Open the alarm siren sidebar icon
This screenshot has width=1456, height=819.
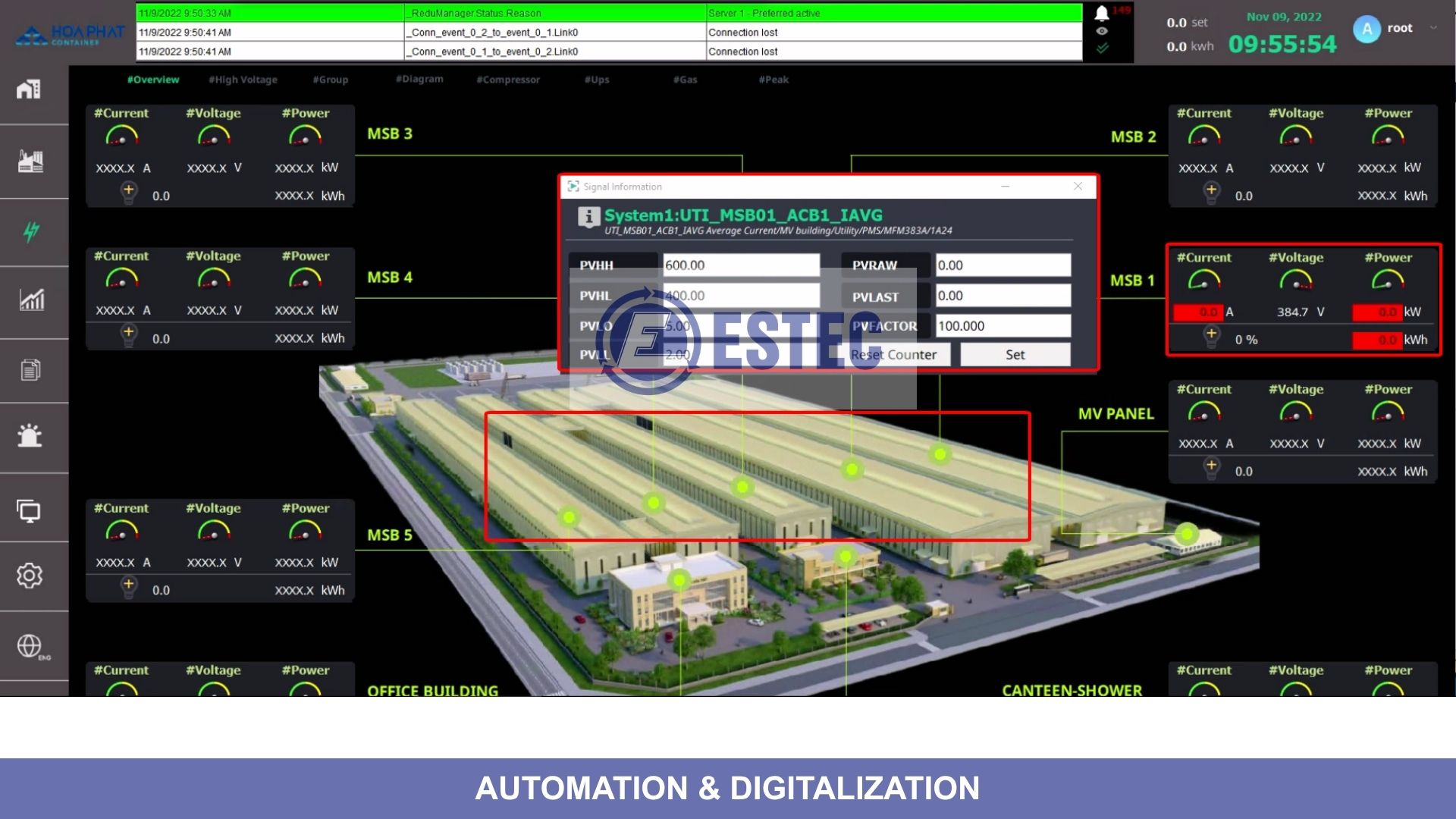(30, 435)
